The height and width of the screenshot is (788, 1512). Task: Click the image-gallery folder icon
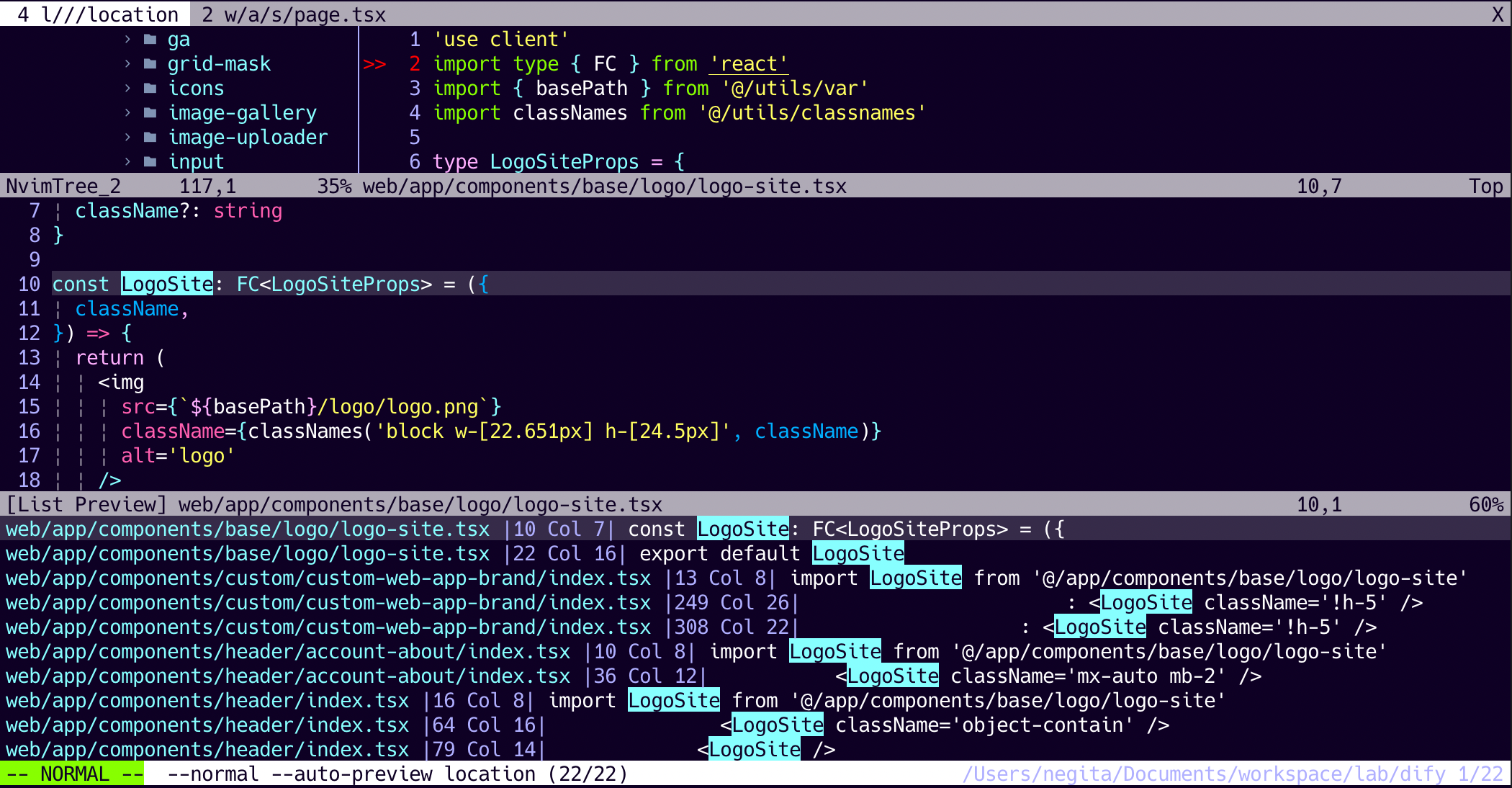pyautogui.click(x=150, y=113)
